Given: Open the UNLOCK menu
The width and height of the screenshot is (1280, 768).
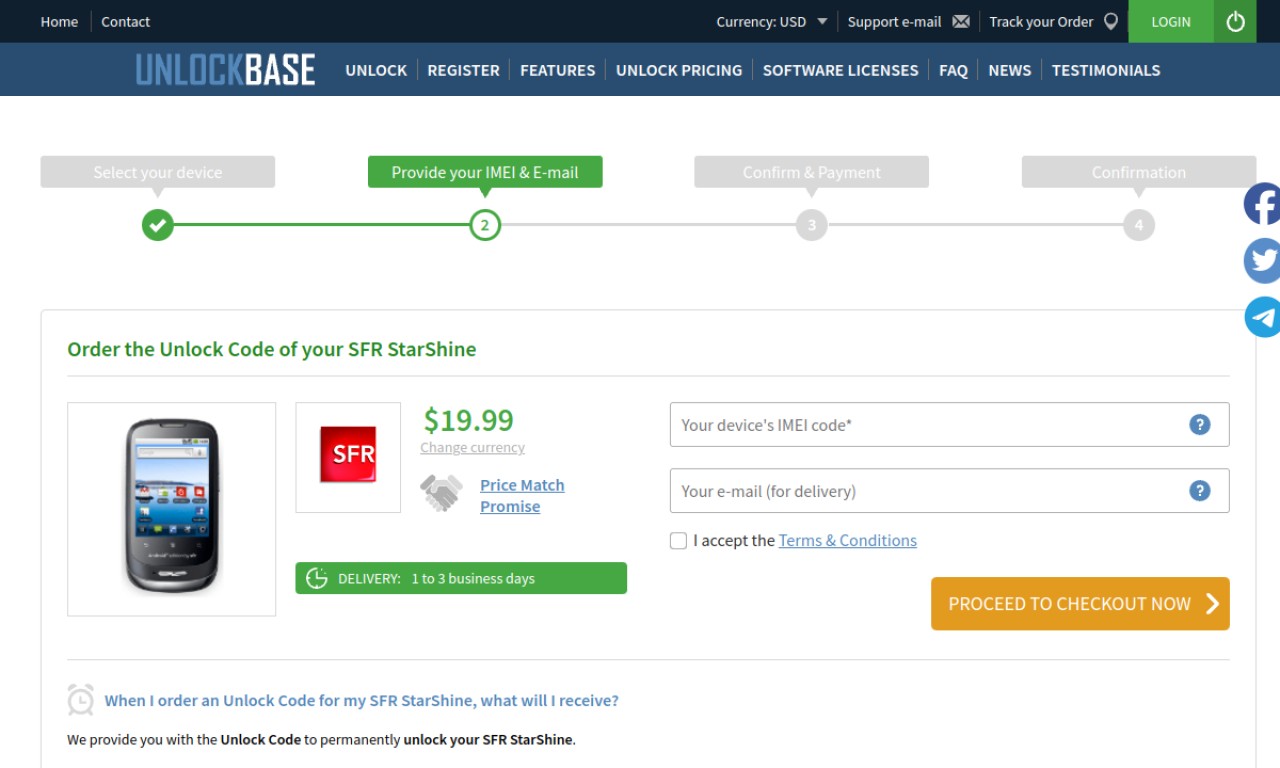Looking at the screenshot, I should click(x=376, y=70).
